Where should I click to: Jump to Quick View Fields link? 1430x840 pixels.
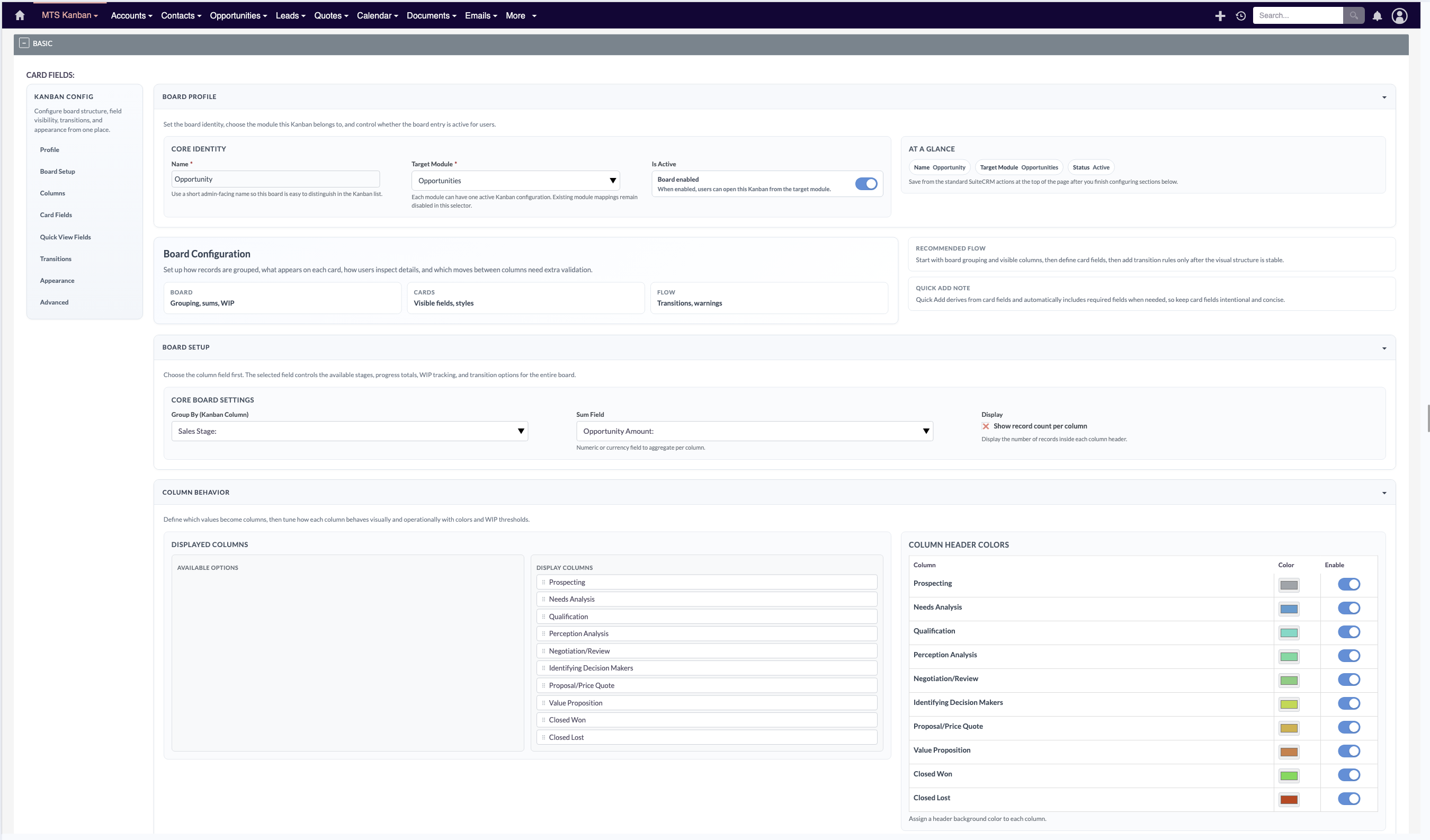[x=65, y=237]
